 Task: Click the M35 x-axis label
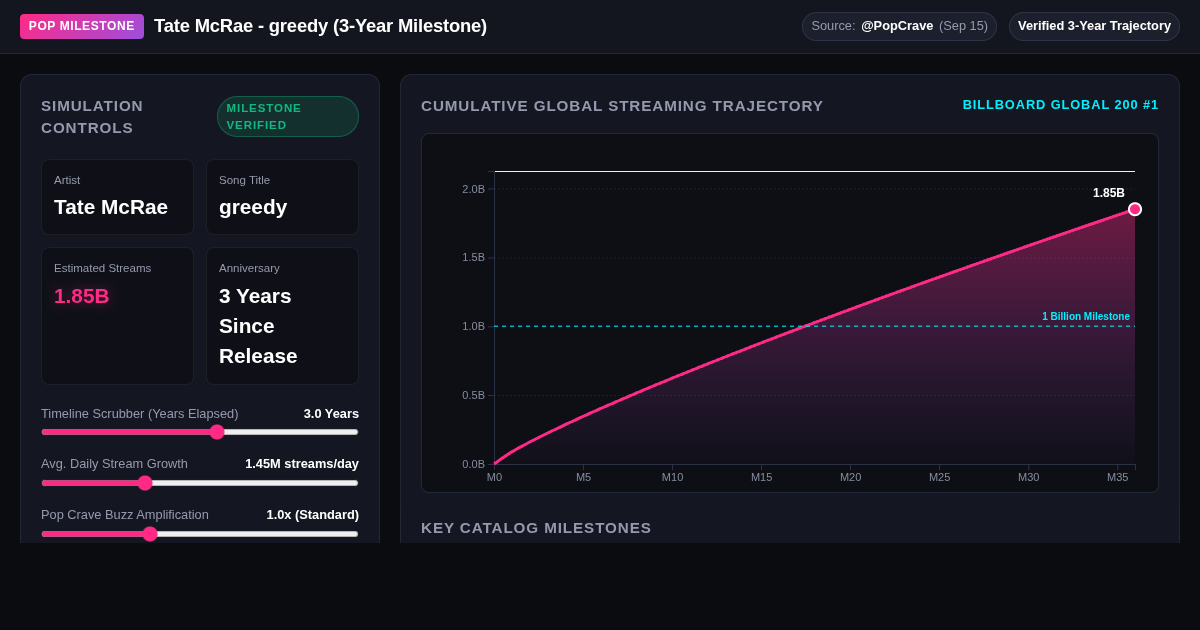pyautogui.click(x=1117, y=477)
